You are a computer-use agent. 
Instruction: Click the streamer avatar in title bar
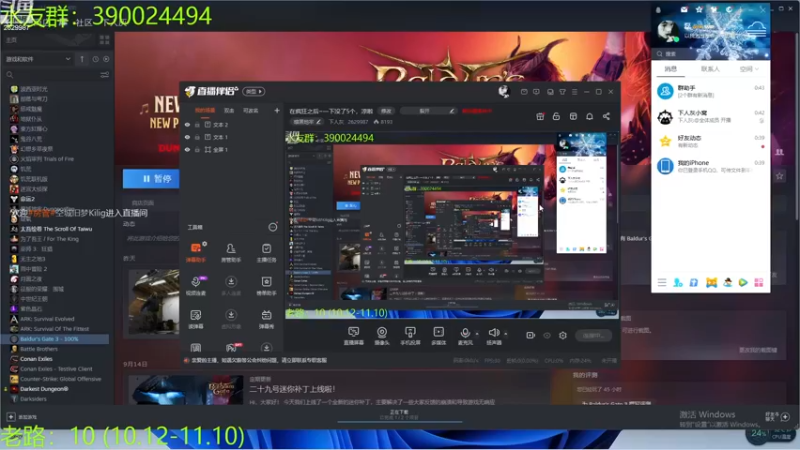504,91
